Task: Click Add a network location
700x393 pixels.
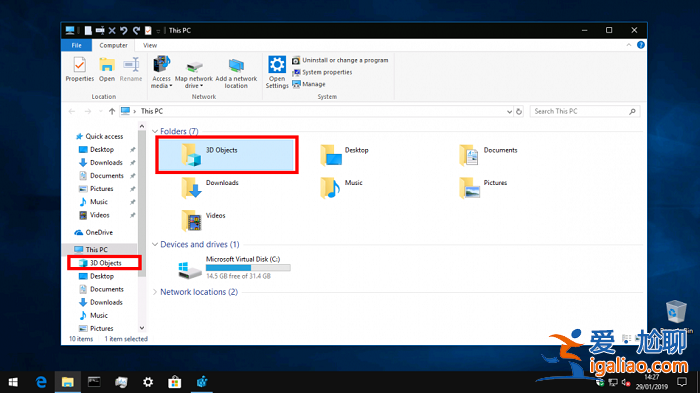Action: tap(236, 72)
